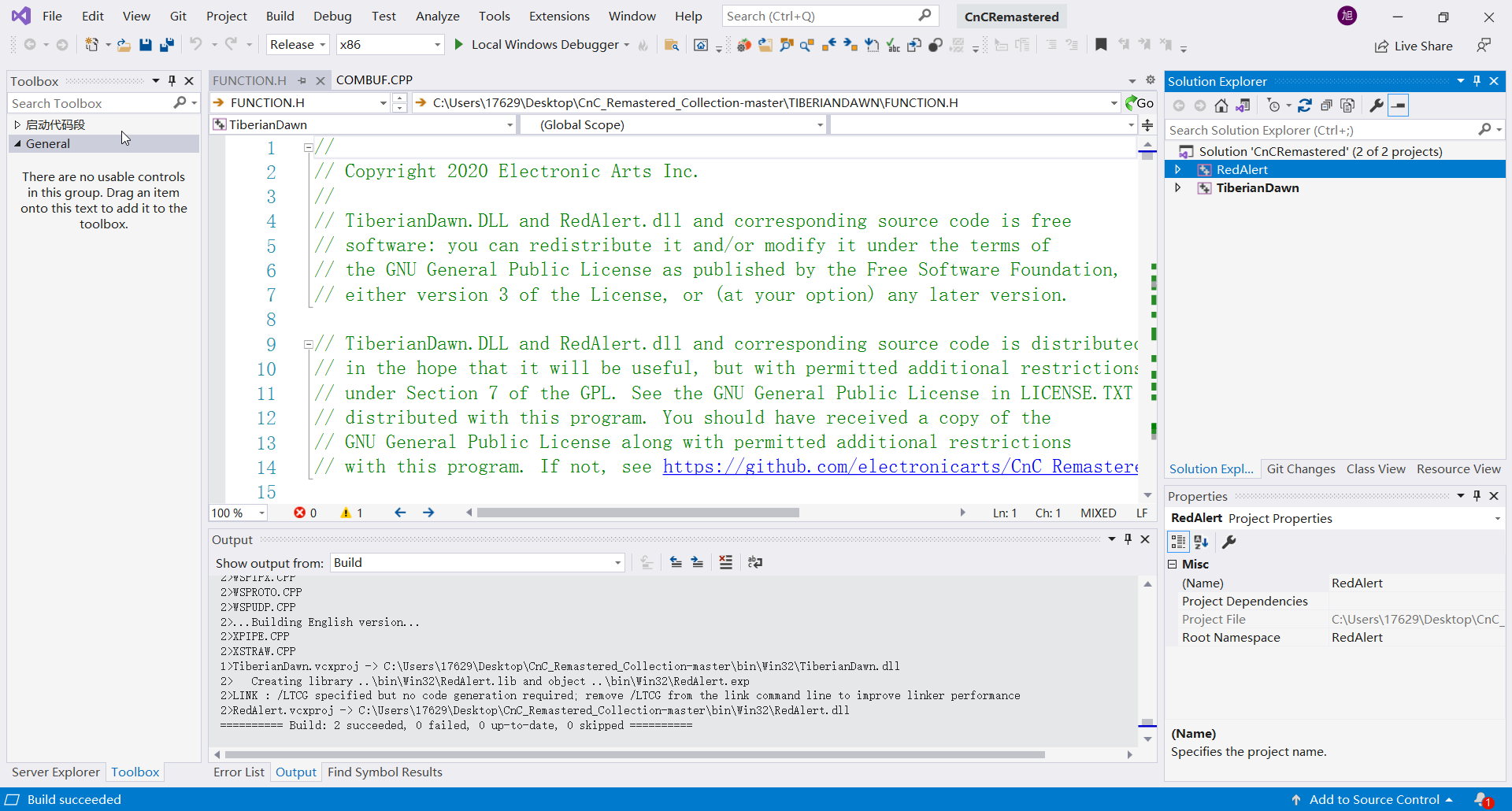Screen dimensions: 1512x811
Task: Click the Open File icon in toolbar
Action: coord(124,45)
